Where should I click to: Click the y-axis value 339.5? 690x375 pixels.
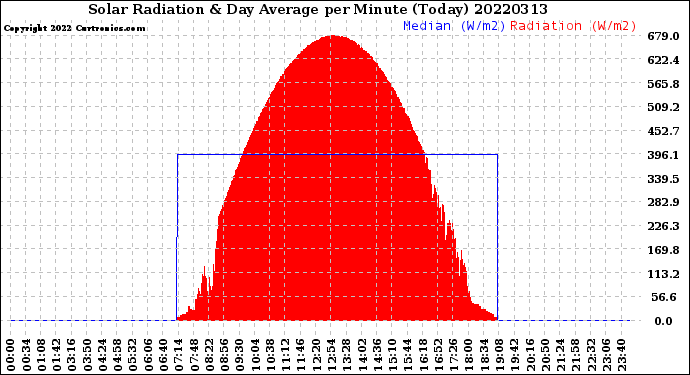click(x=663, y=179)
